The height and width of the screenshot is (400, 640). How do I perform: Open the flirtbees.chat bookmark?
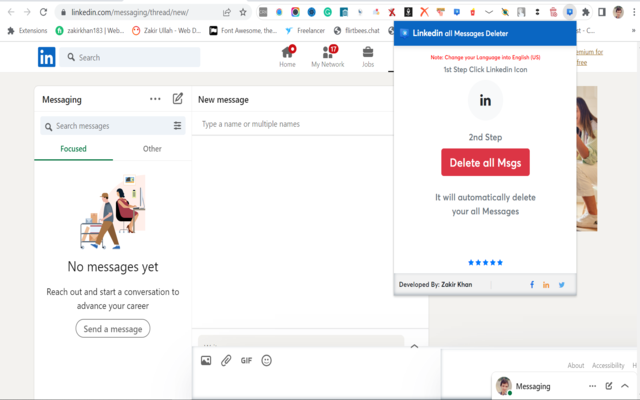click(x=356, y=31)
